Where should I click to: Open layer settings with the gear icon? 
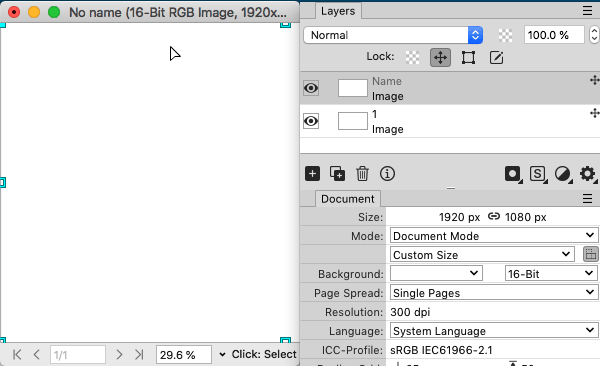click(588, 174)
